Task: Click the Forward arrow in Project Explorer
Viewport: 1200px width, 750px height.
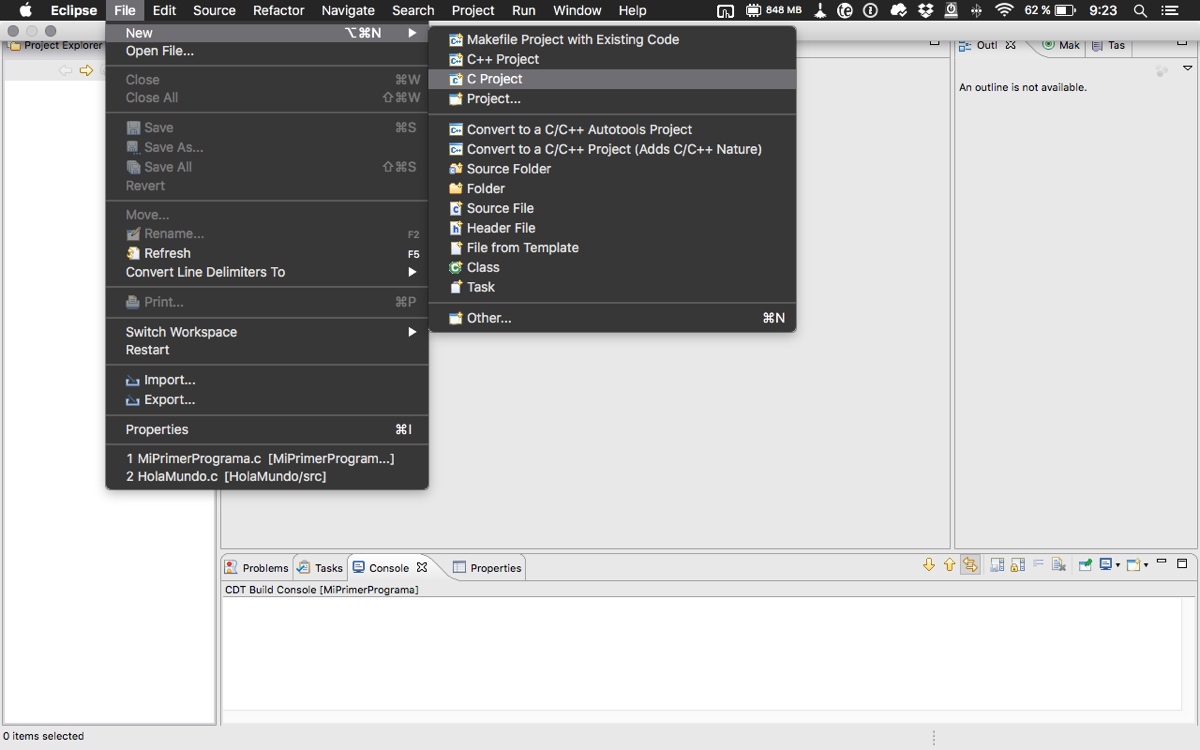Action: pyautogui.click(x=86, y=70)
